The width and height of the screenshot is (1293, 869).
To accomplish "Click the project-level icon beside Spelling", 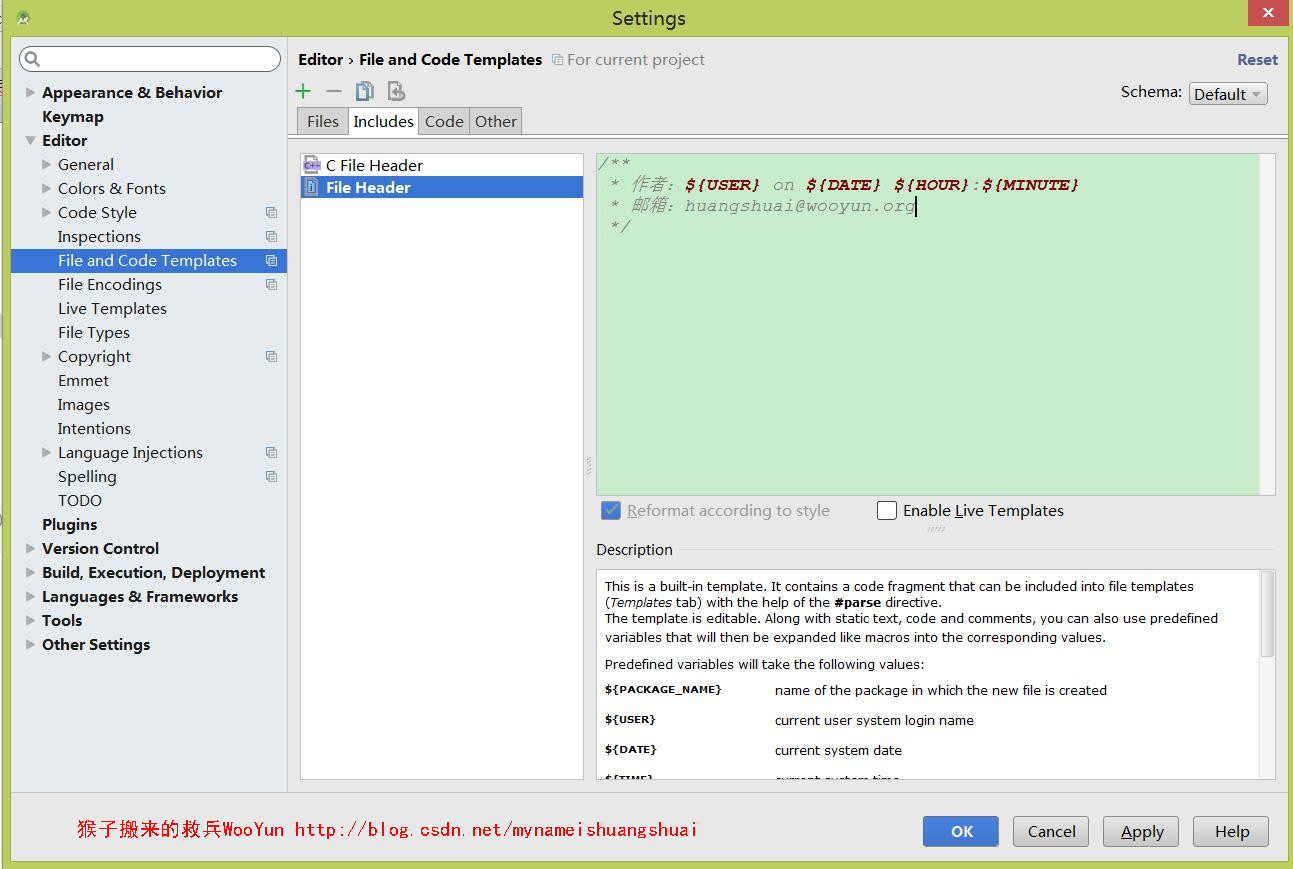I will tap(271, 477).
